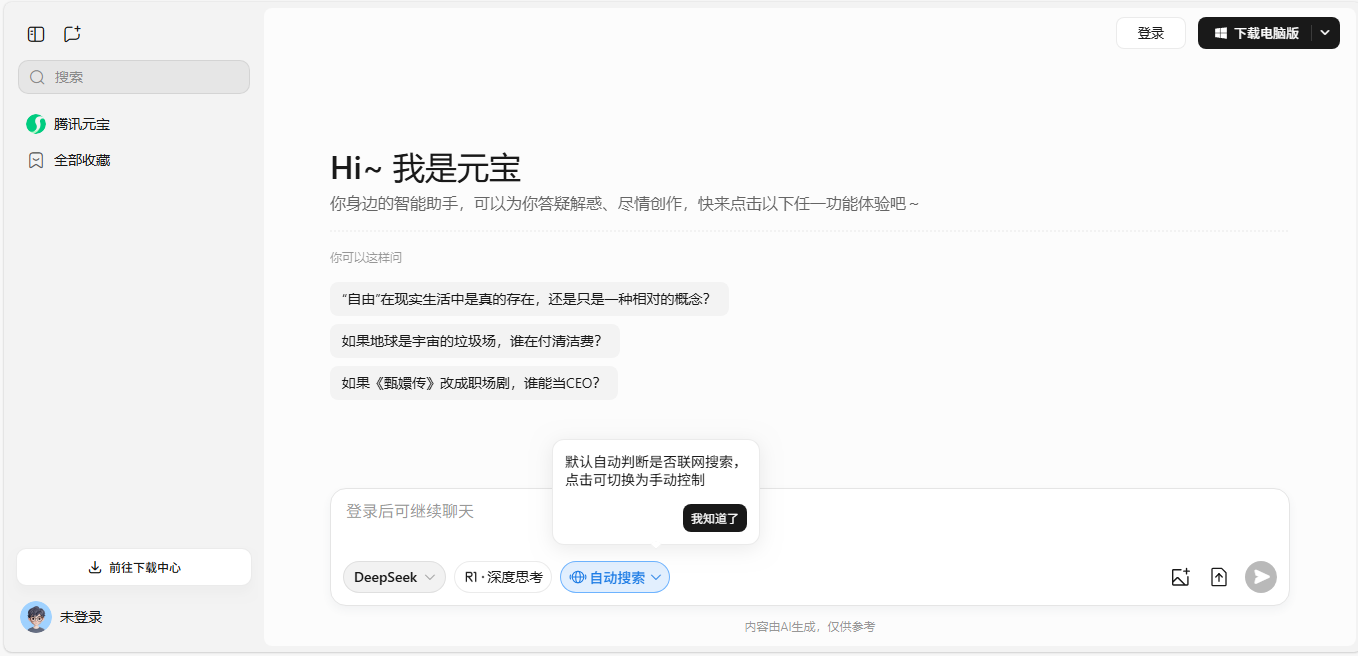Click the 登录 button
Screen dimensions: 1358x656
pyautogui.click(x=1151, y=33)
